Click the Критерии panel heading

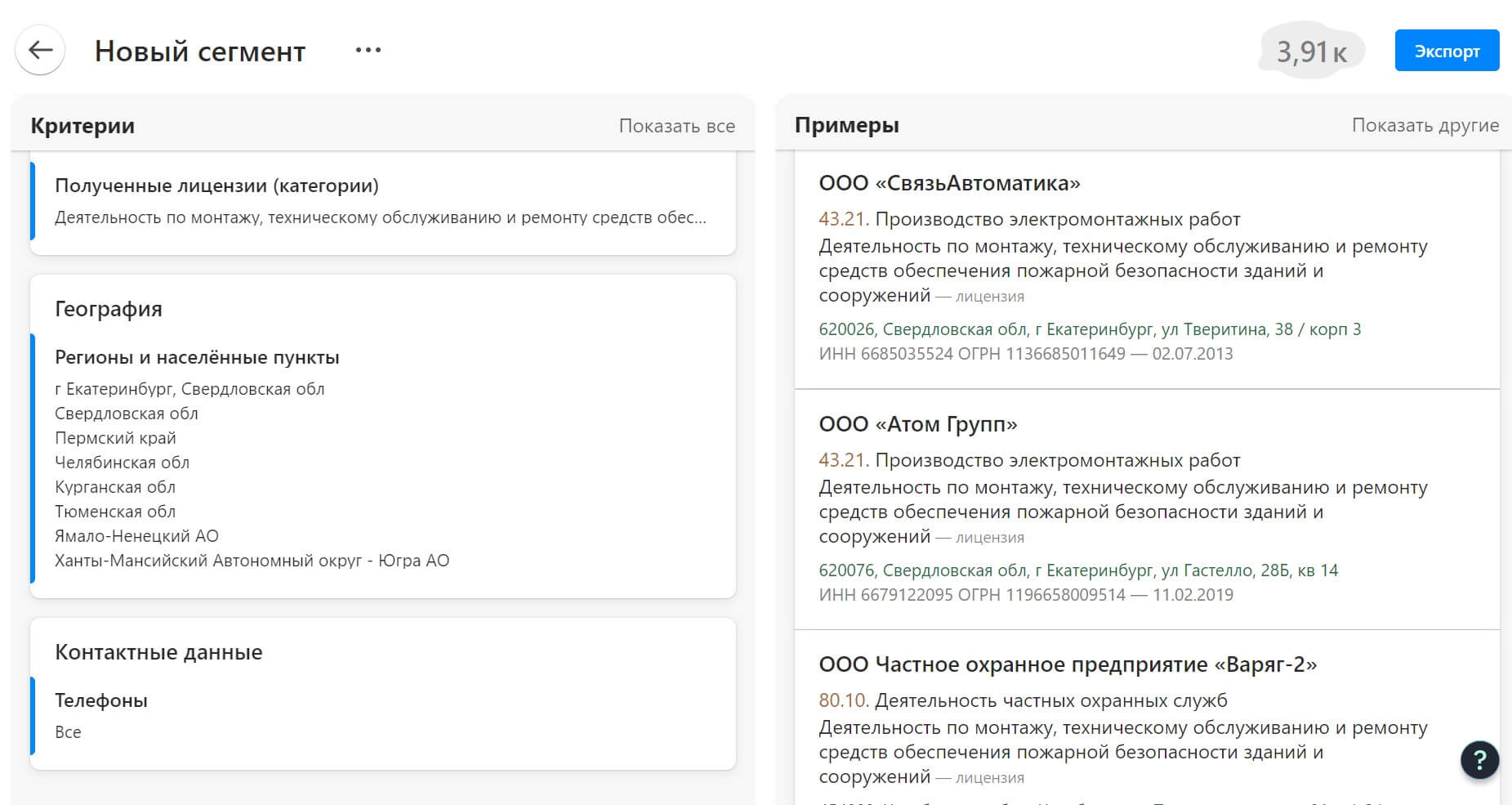83,126
